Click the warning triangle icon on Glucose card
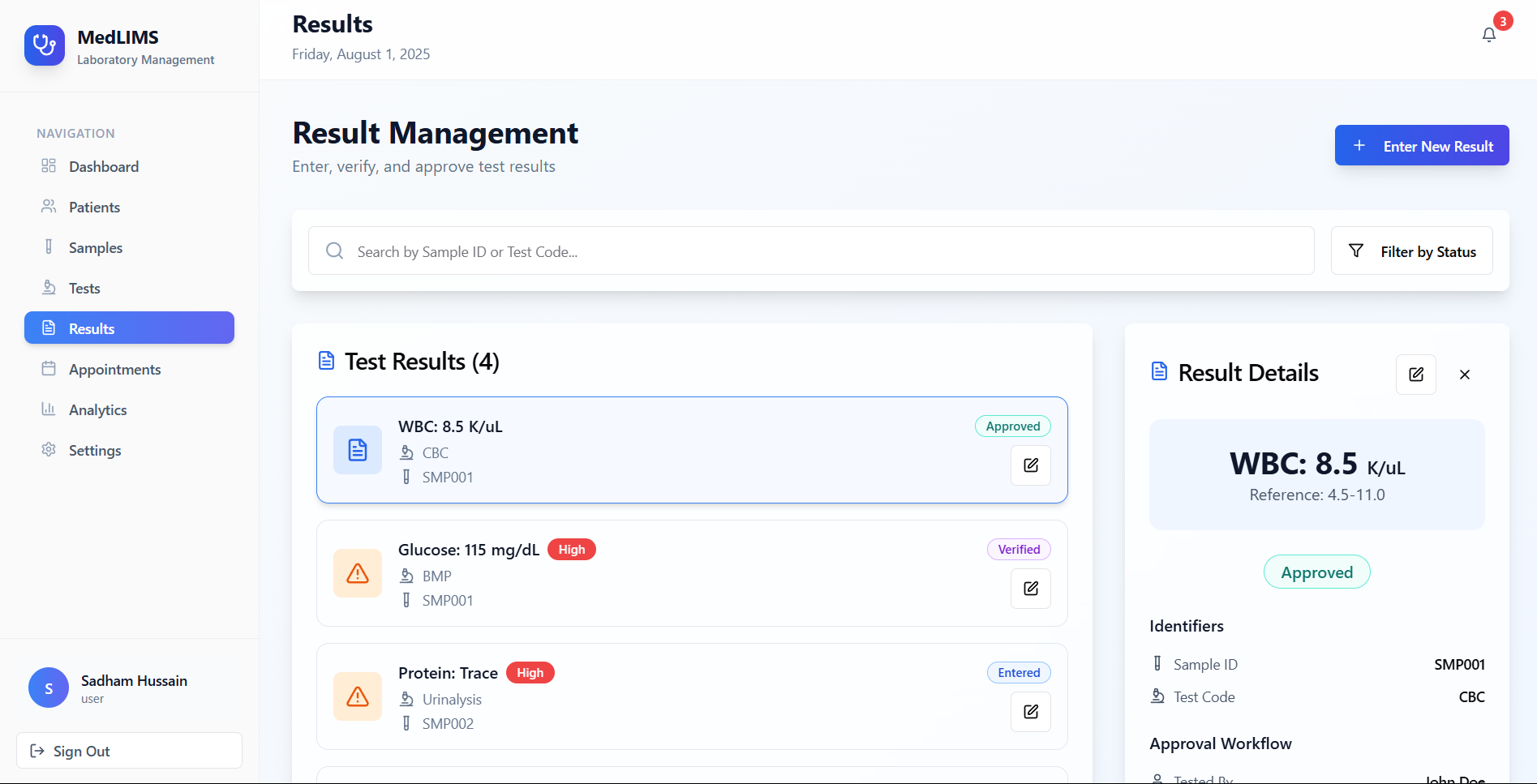This screenshot has height=784, width=1537. pyautogui.click(x=358, y=573)
